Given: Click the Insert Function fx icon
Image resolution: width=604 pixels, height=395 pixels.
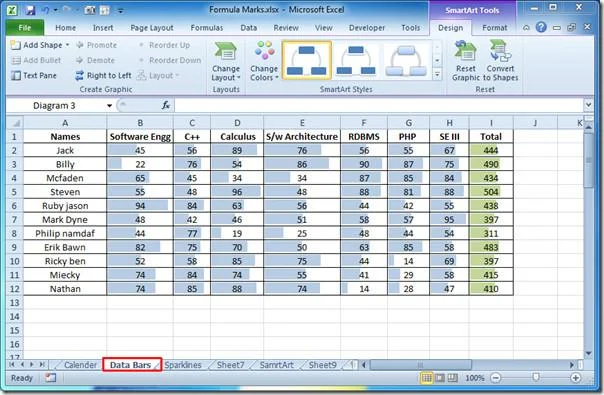Looking at the screenshot, I should tap(166, 105).
